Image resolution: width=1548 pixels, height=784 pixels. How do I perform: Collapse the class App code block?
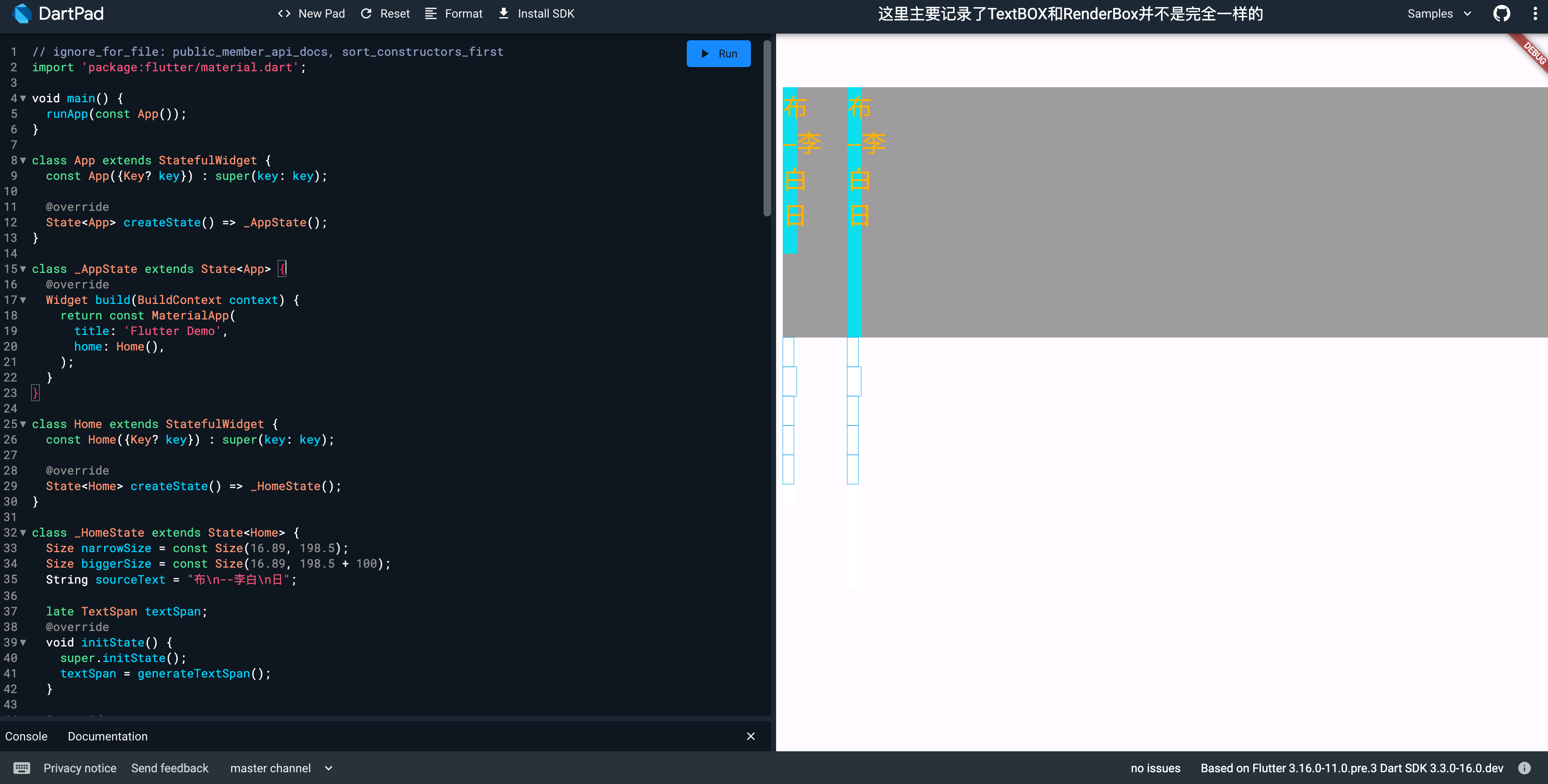[x=23, y=161]
